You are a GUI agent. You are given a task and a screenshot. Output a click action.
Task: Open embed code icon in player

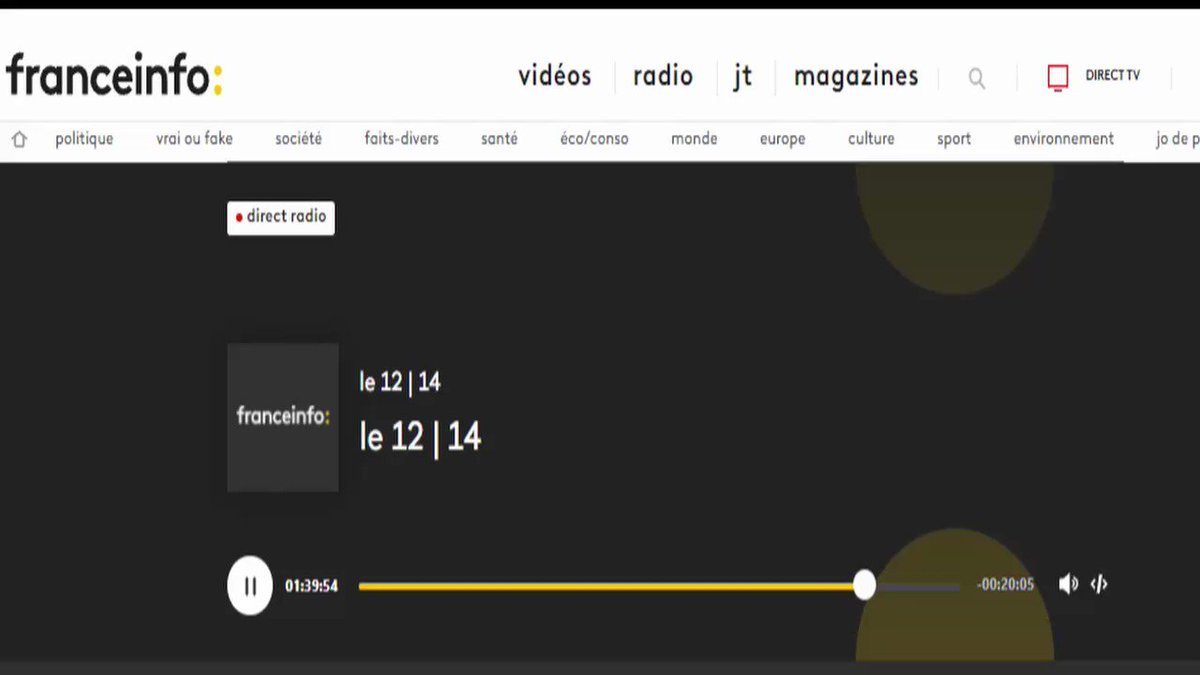click(1099, 584)
